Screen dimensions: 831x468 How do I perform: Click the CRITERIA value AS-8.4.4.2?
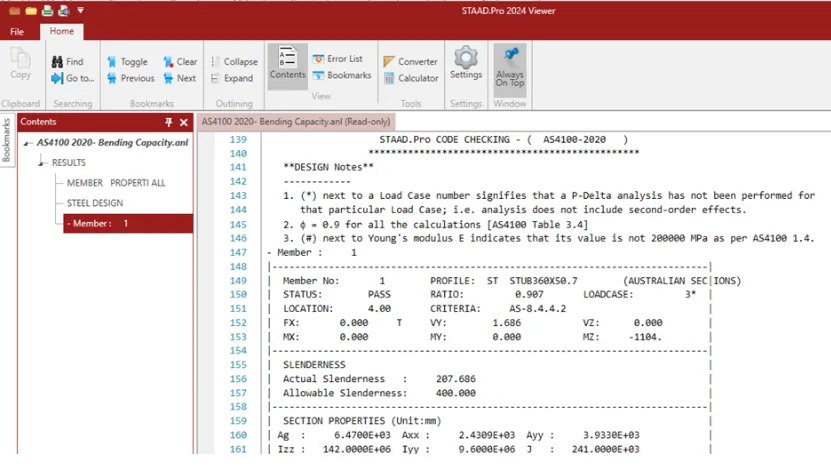[x=537, y=308]
